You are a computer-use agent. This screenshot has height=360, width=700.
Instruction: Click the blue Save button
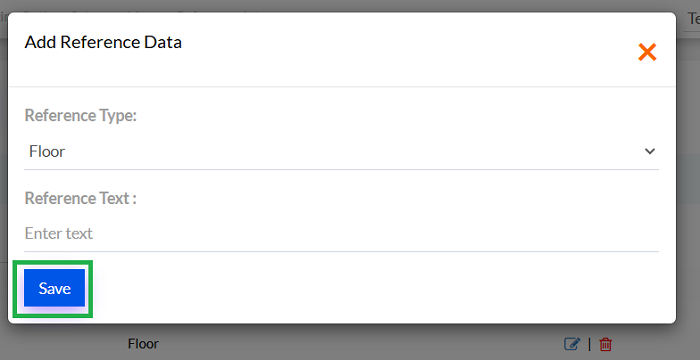(54, 288)
